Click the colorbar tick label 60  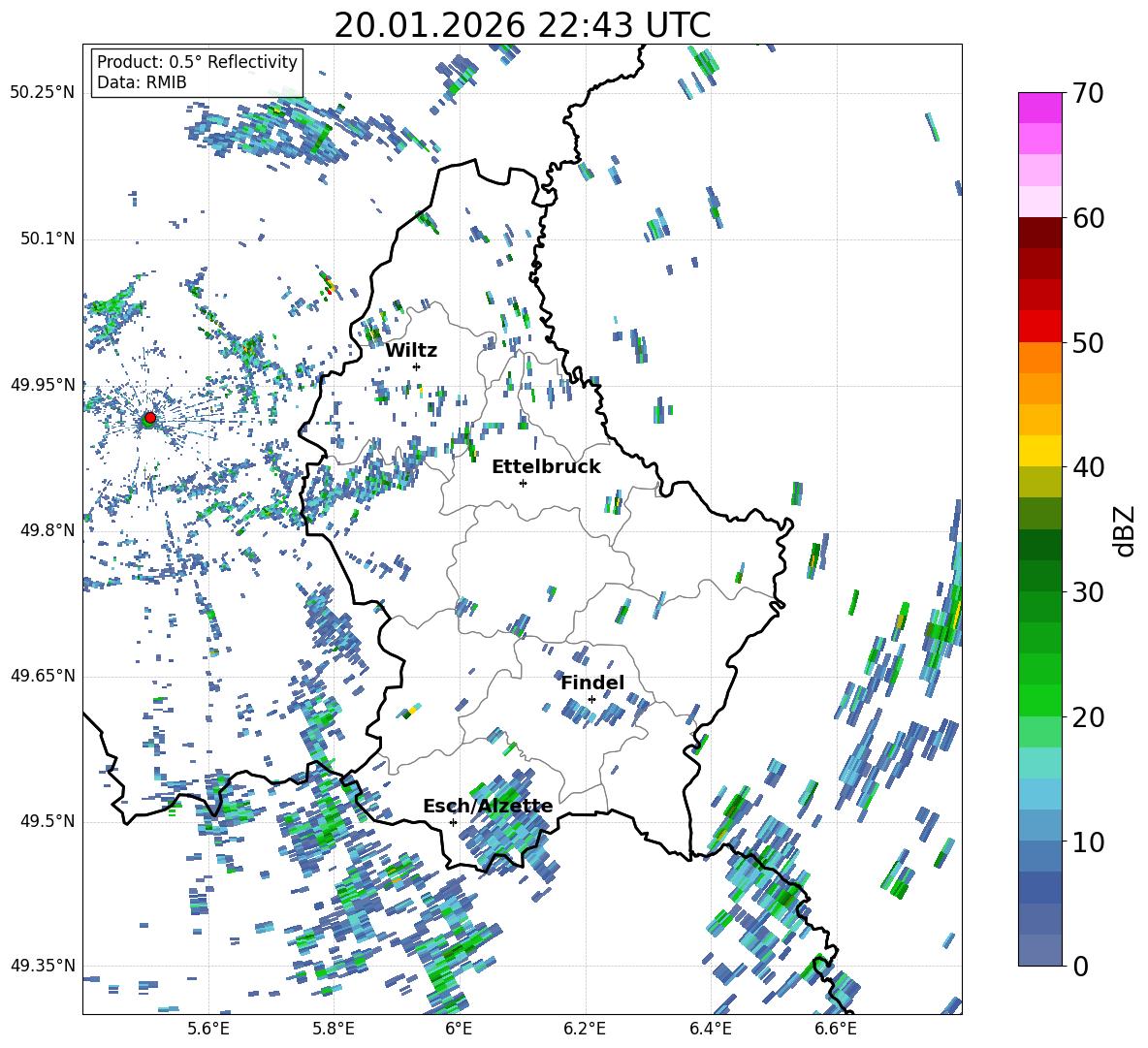point(1087,218)
